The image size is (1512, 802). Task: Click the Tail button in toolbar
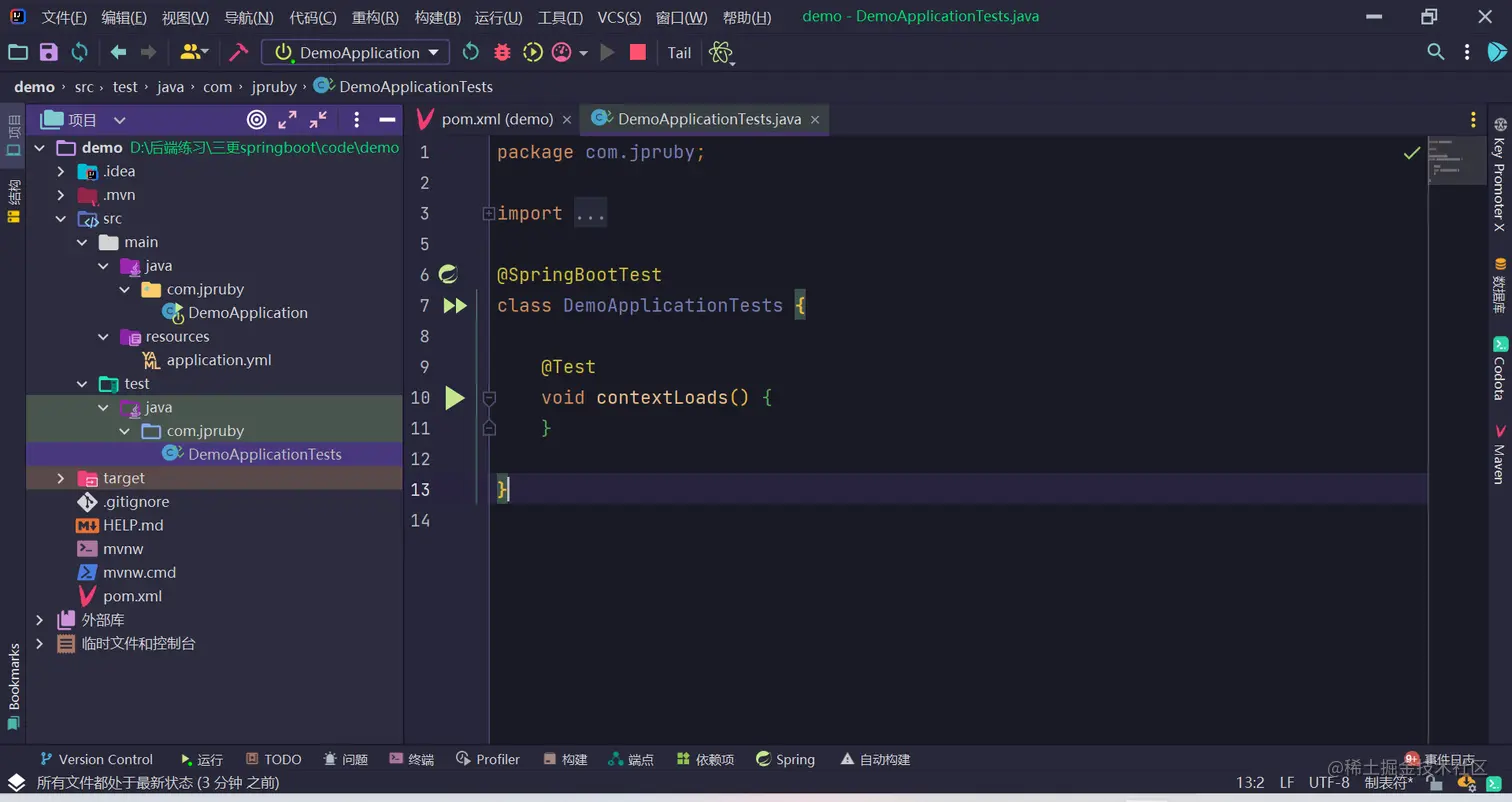[679, 53]
